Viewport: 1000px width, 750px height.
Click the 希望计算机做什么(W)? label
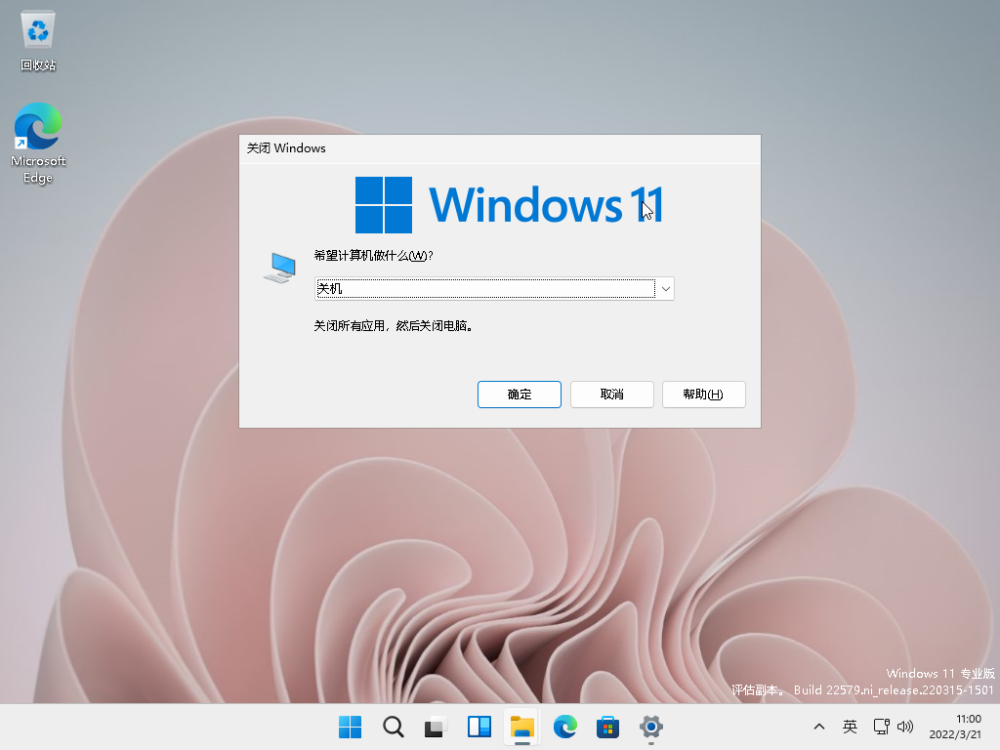pyautogui.click(x=374, y=256)
